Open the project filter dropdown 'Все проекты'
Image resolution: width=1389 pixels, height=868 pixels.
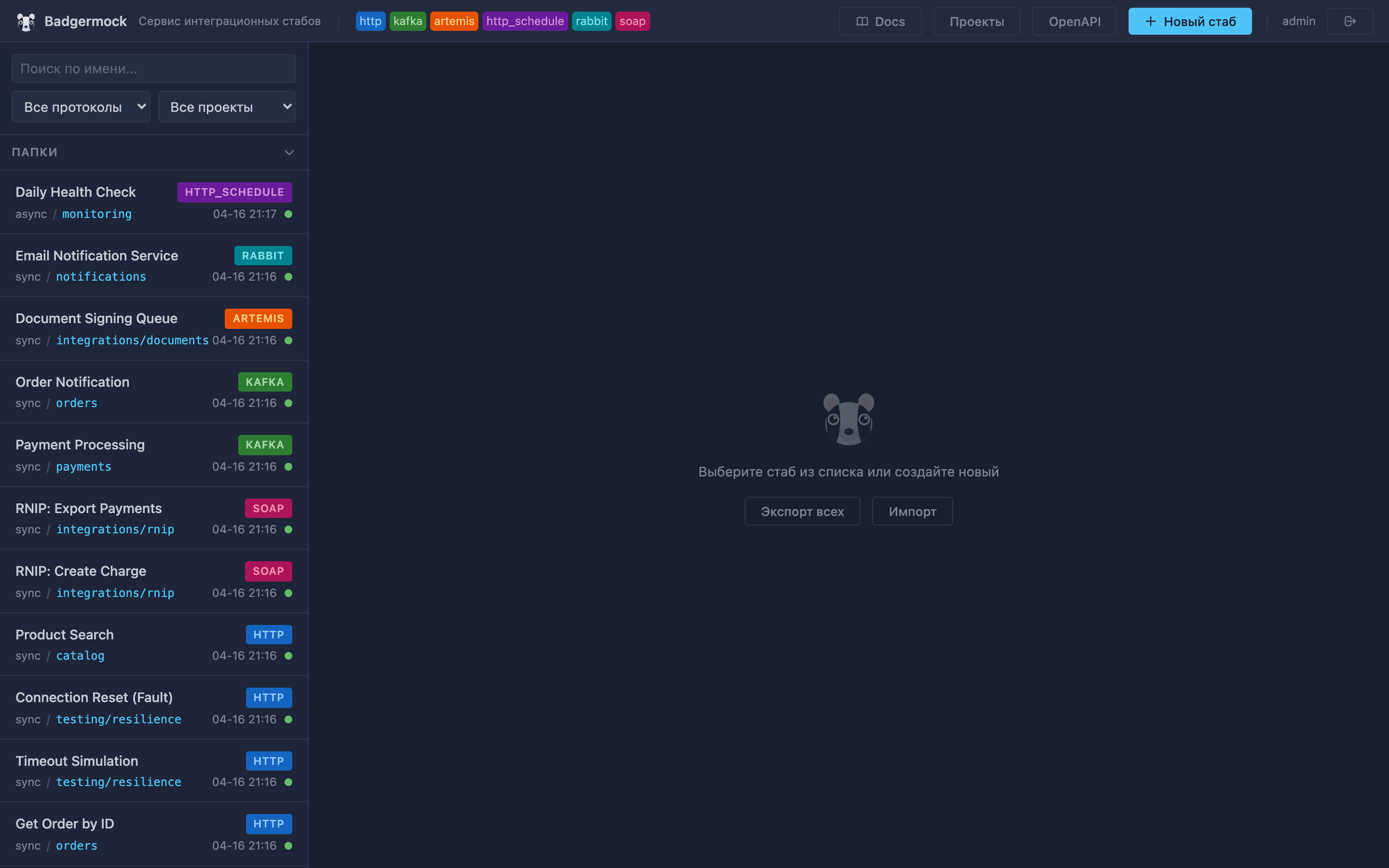click(227, 107)
